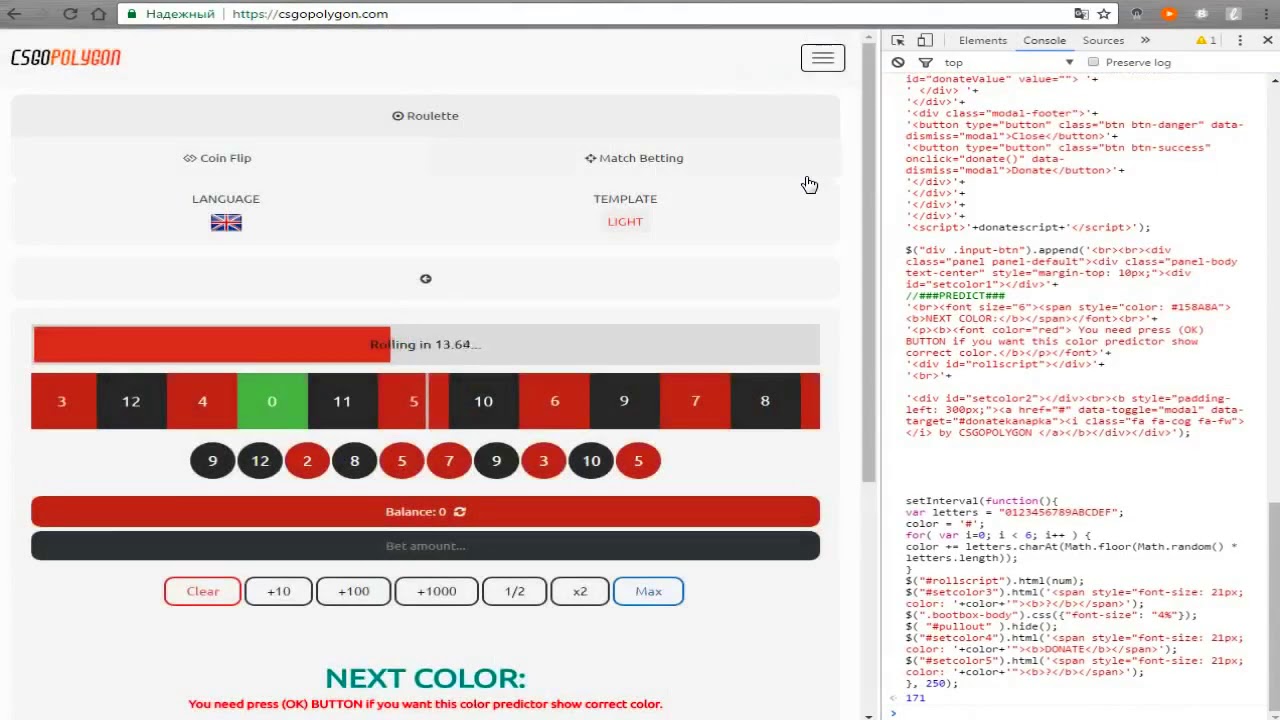Click the green 0 roulette tile

272,401
